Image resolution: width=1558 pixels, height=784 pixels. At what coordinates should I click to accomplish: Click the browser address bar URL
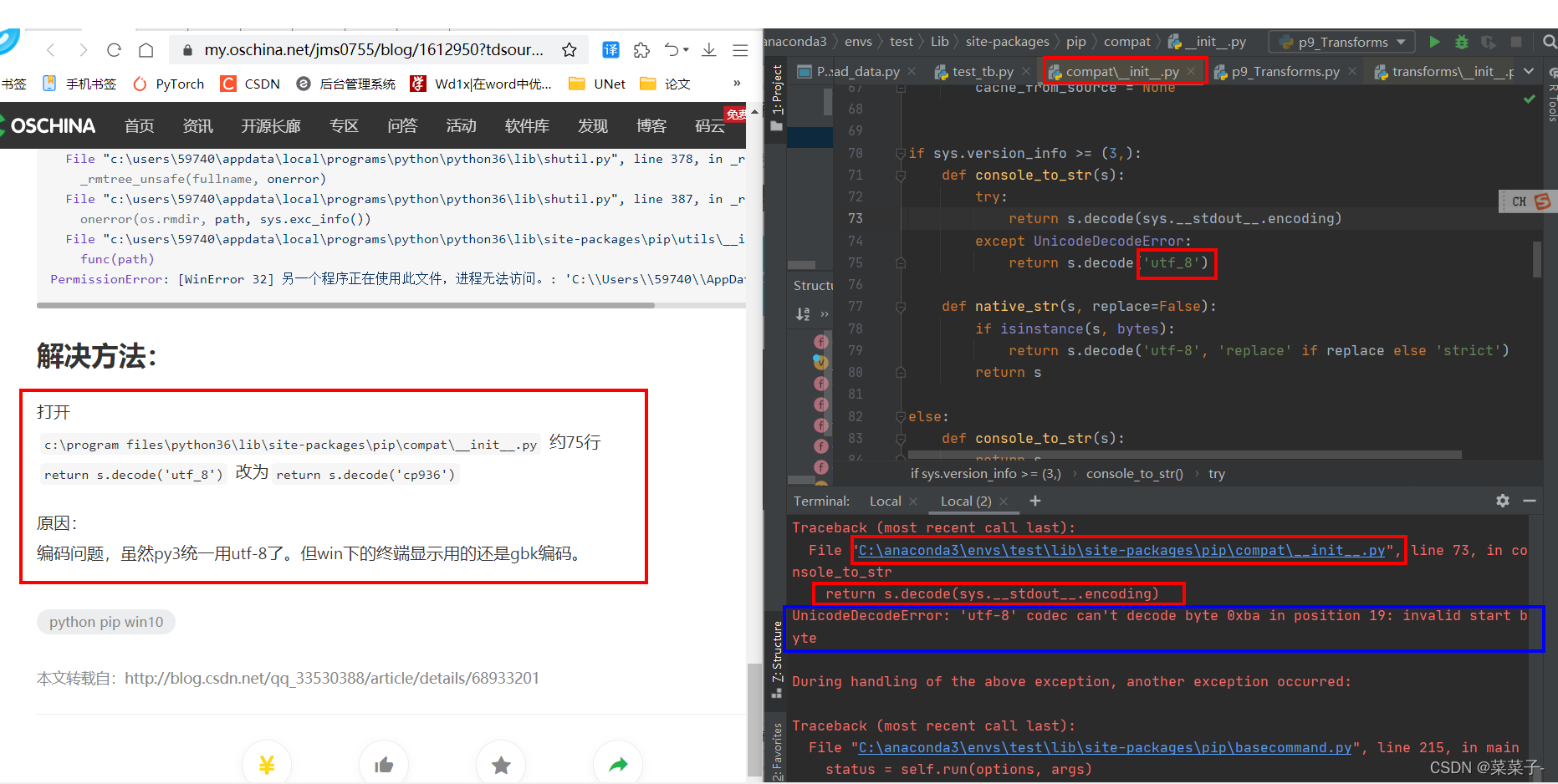click(x=374, y=50)
